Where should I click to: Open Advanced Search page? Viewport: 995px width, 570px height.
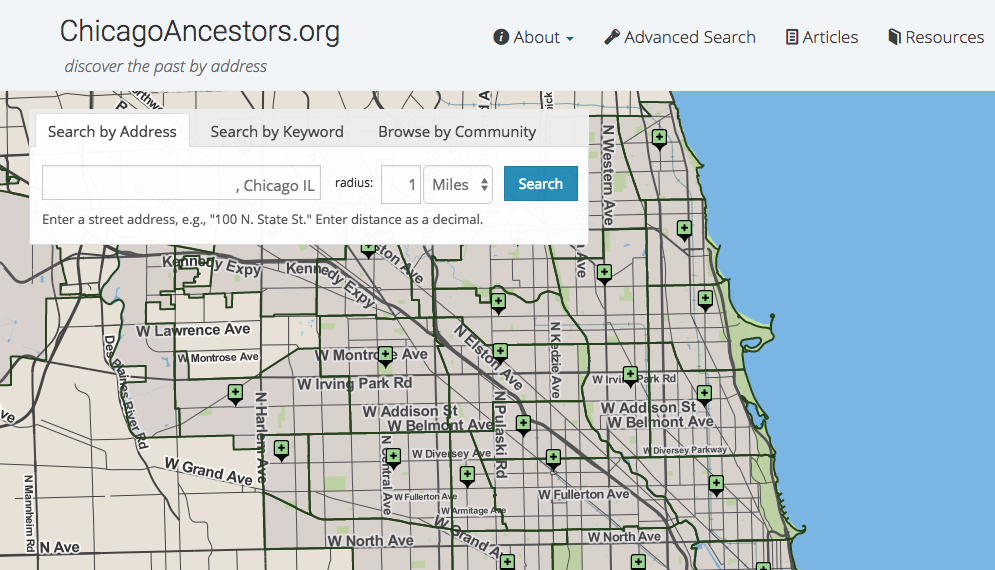pos(680,37)
